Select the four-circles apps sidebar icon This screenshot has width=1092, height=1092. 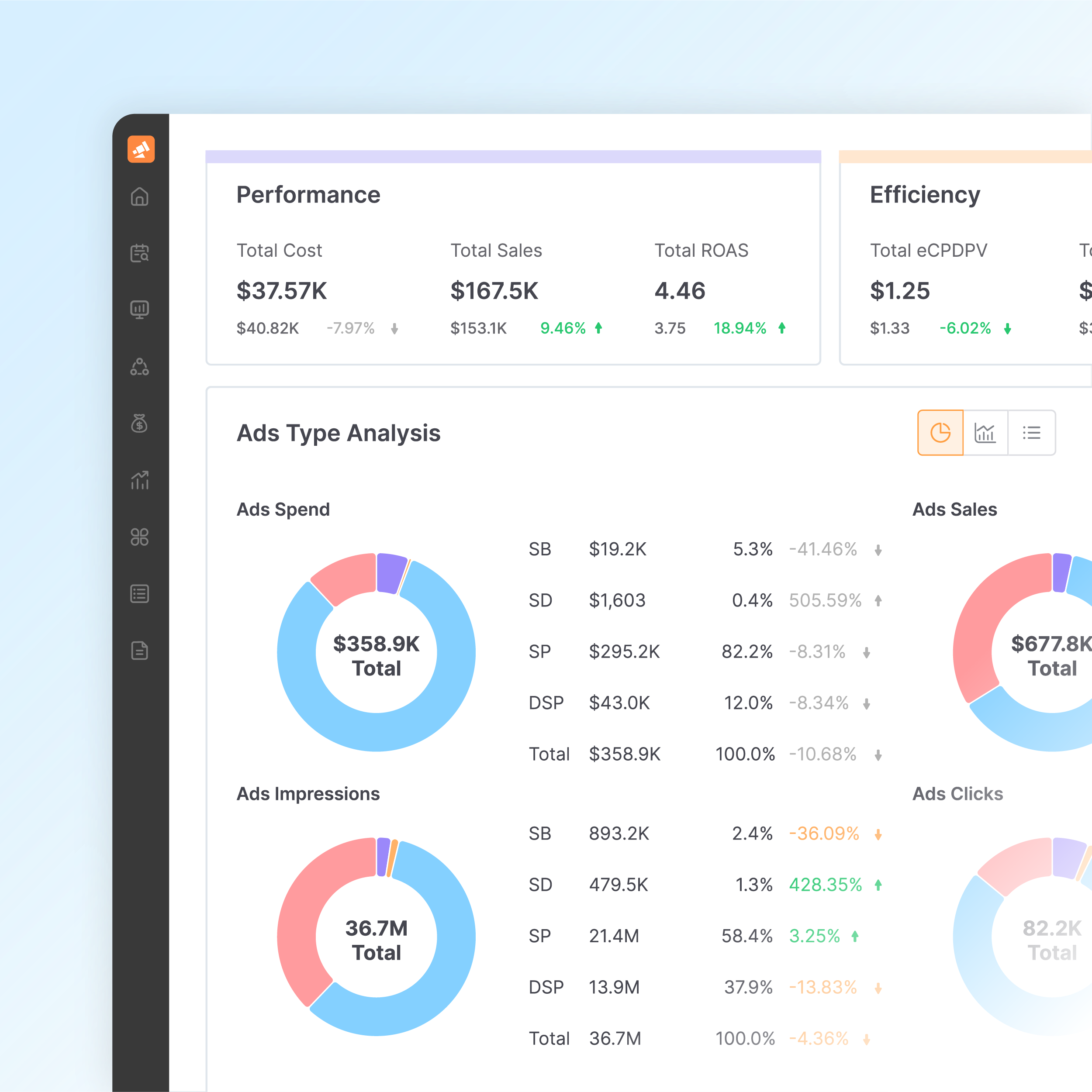pos(140,537)
